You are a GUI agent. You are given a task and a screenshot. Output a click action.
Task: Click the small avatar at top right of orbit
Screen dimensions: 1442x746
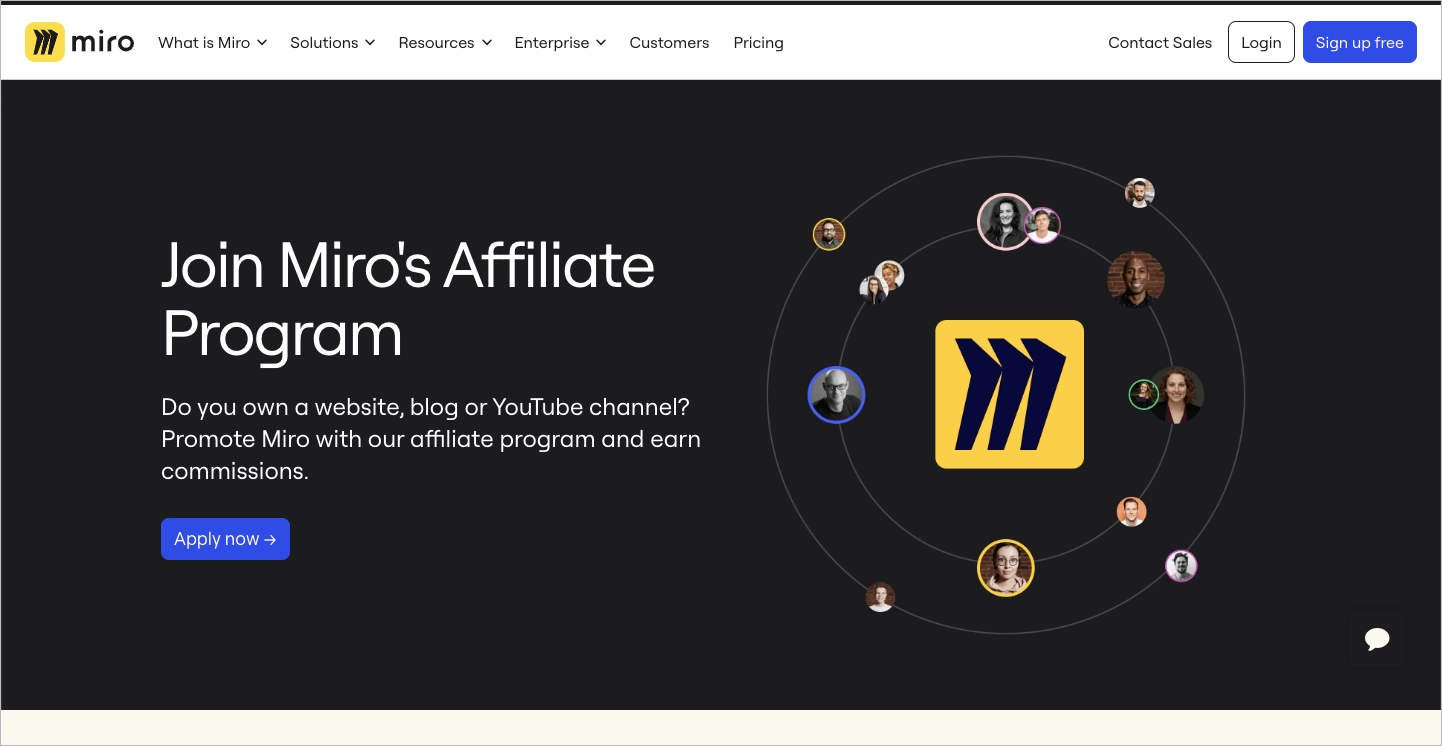pos(1139,193)
